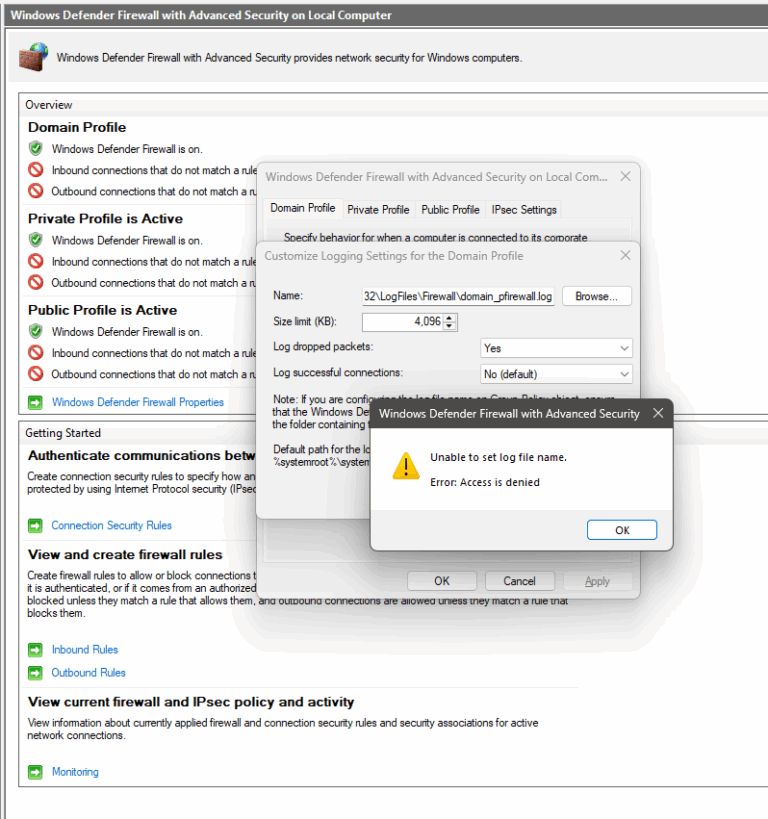Open the Log dropped packets dropdown
This screenshot has height=819, width=768.
[556, 348]
